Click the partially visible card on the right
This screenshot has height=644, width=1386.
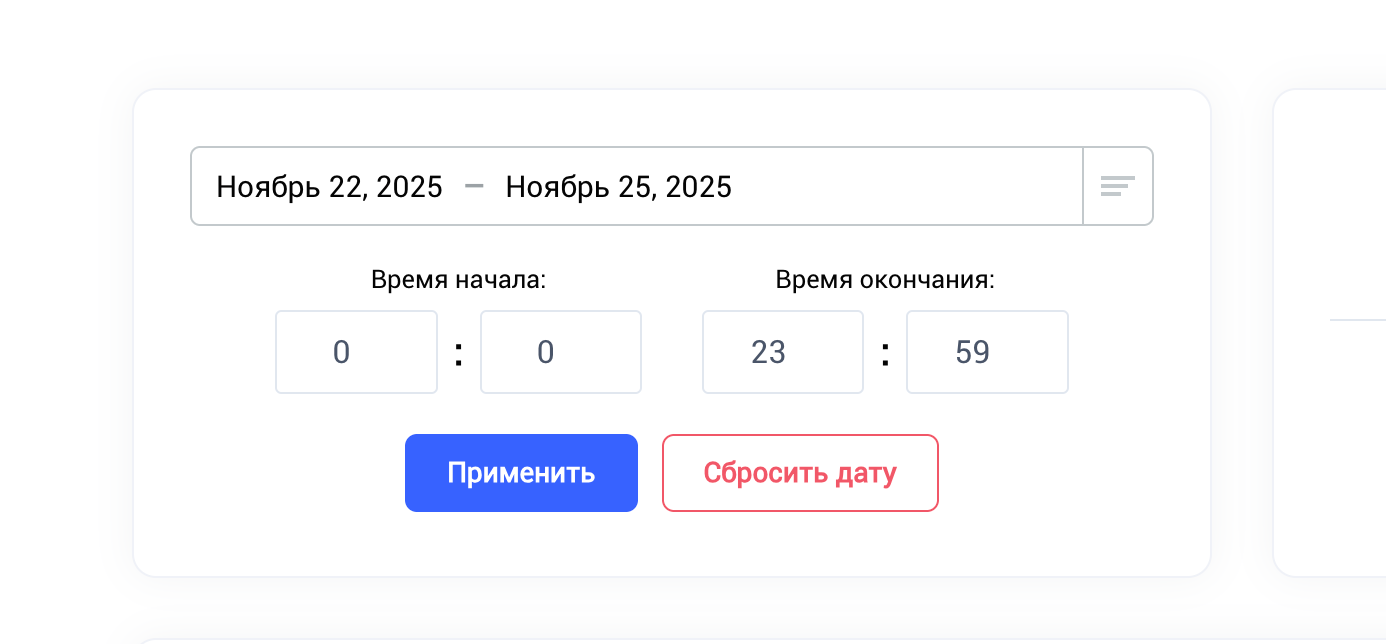tap(1330, 330)
